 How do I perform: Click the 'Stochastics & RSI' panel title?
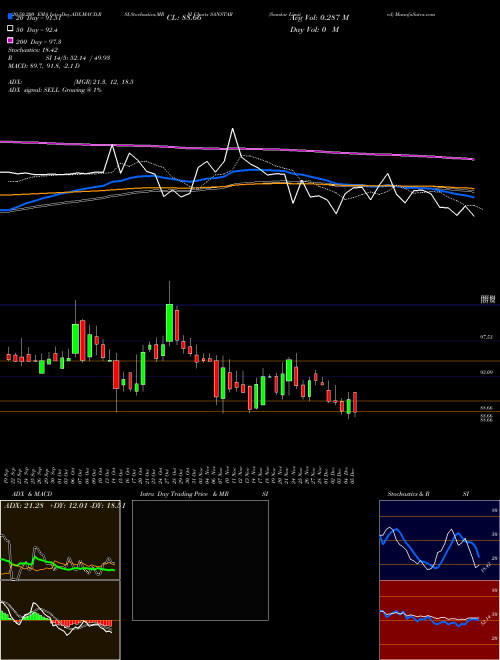[428, 494]
